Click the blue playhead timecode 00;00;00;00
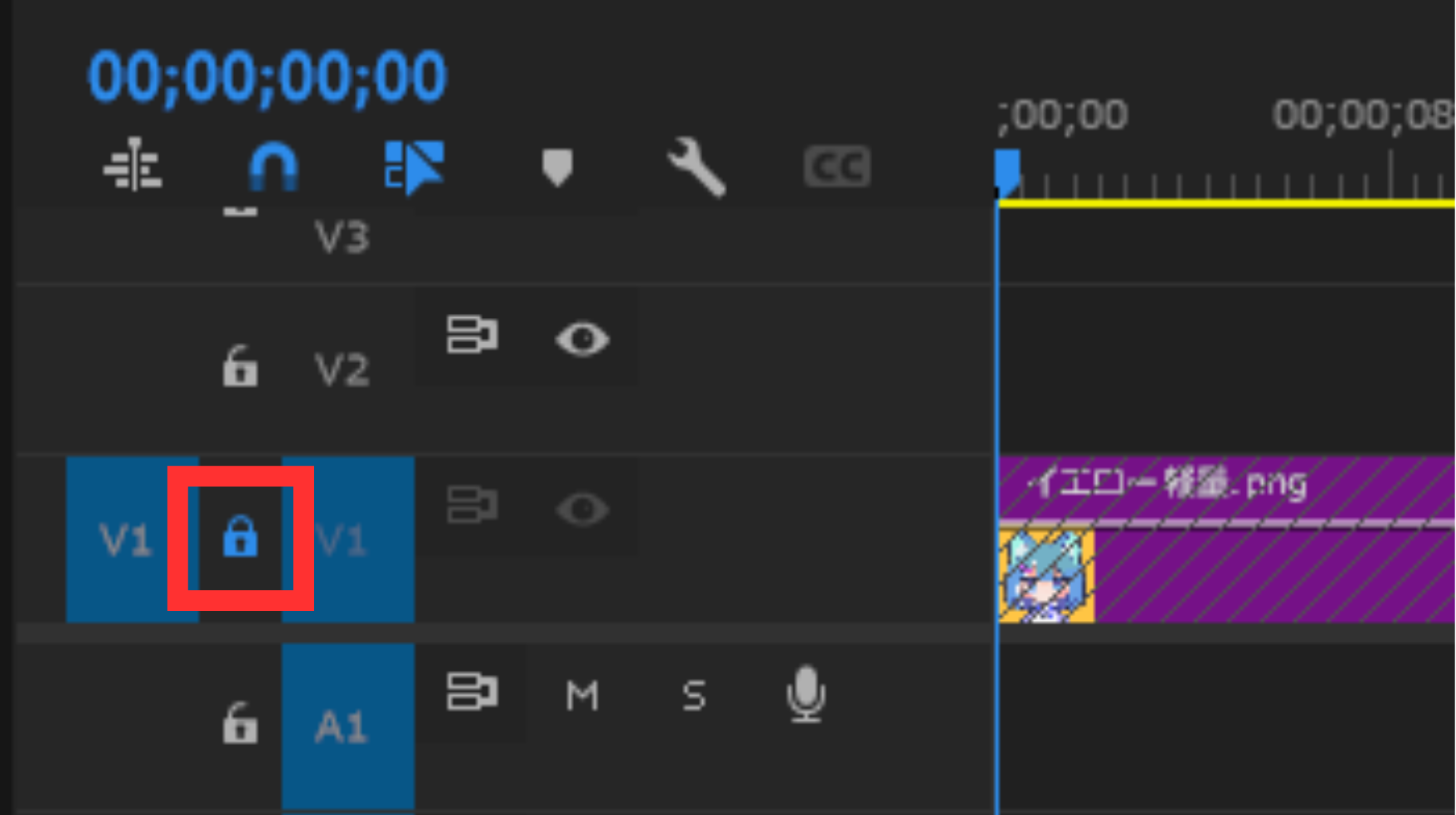1456x815 pixels. pos(267,77)
